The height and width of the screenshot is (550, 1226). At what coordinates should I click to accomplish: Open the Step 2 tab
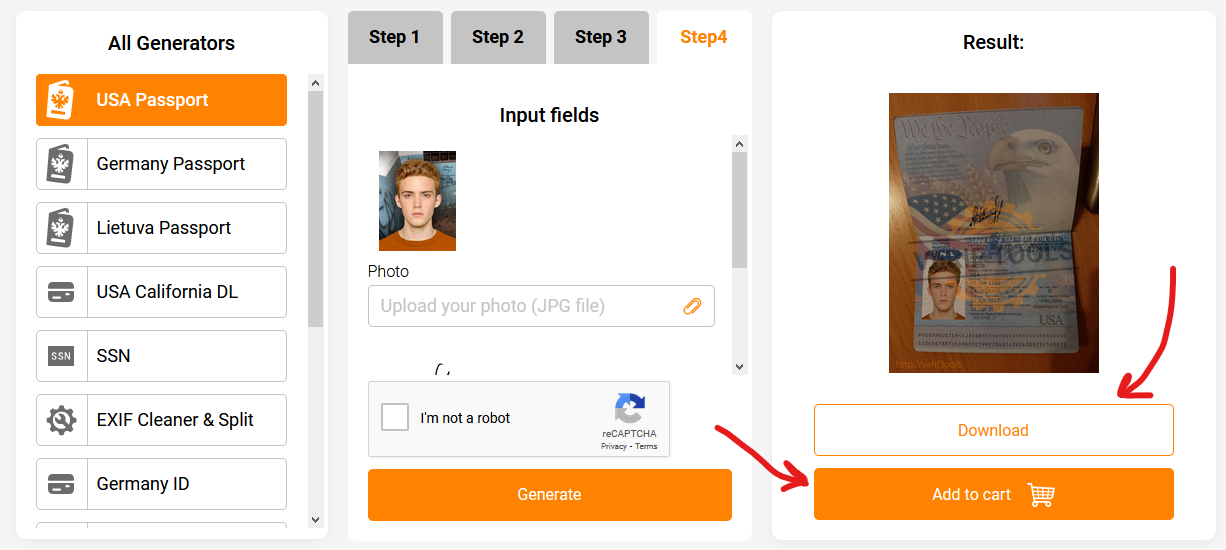click(x=498, y=38)
